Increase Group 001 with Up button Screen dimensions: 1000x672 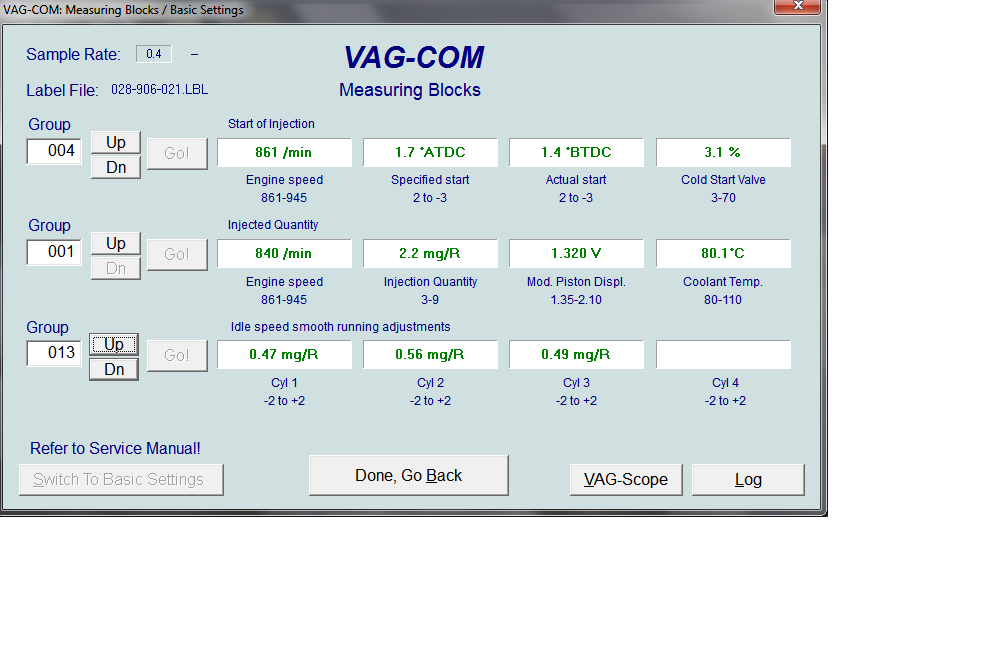tap(116, 243)
